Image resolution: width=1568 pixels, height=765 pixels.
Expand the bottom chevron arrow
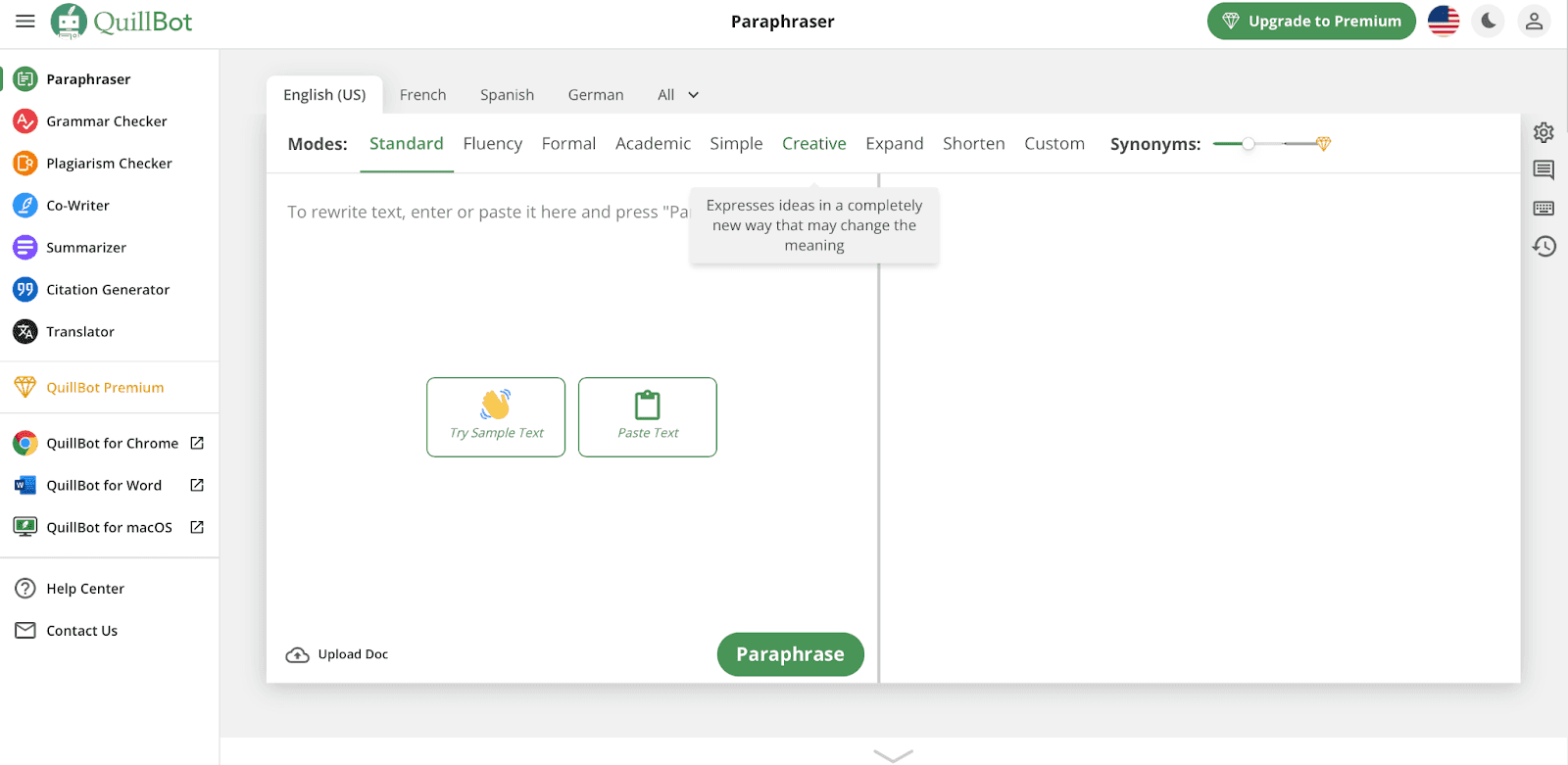click(x=893, y=755)
